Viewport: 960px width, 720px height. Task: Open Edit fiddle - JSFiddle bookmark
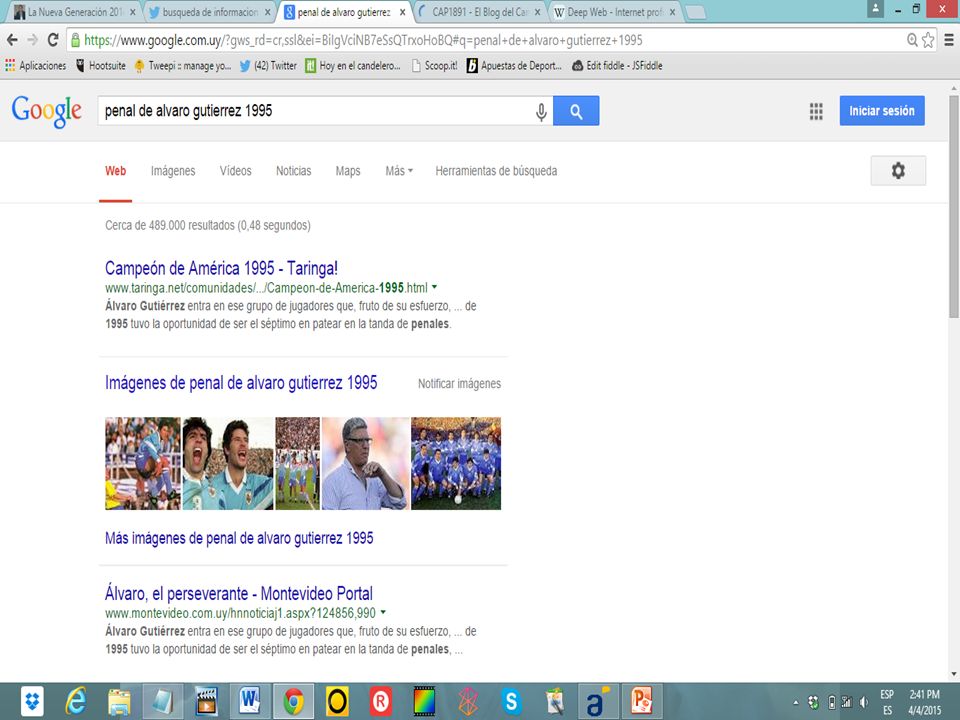[617, 66]
